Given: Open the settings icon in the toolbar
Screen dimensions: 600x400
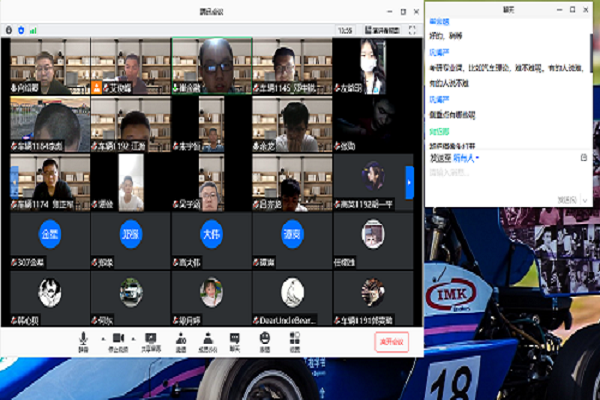Looking at the screenshot, I should pyautogui.click(x=295, y=339).
